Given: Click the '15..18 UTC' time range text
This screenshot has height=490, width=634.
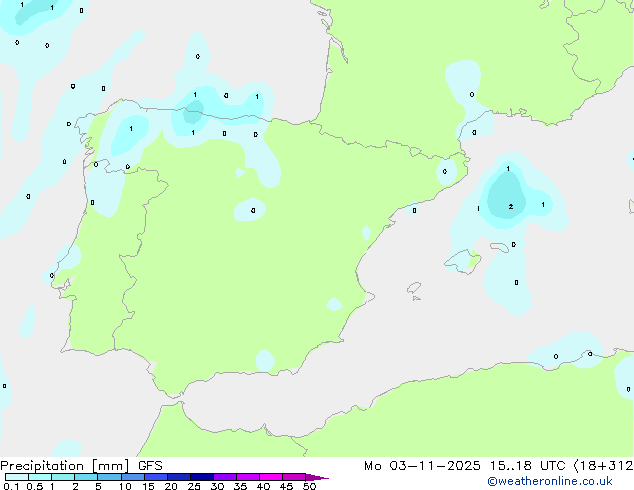Looking at the screenshot, I should pos(527,466).
